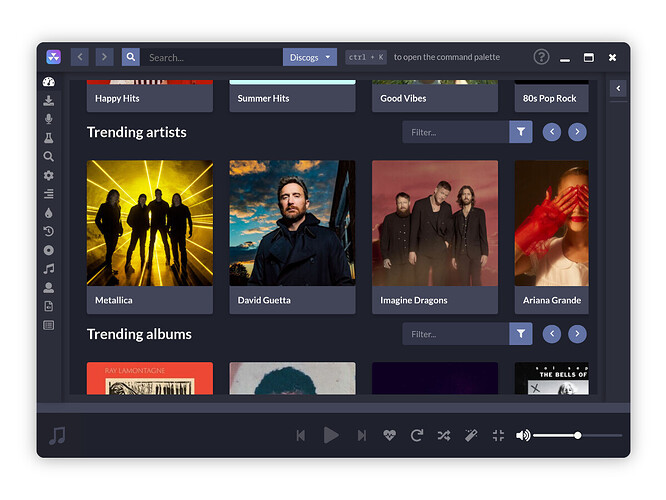Open the equalizer panel sidebar icon
This screenshot has width=666, height=500.
point(48,325)
